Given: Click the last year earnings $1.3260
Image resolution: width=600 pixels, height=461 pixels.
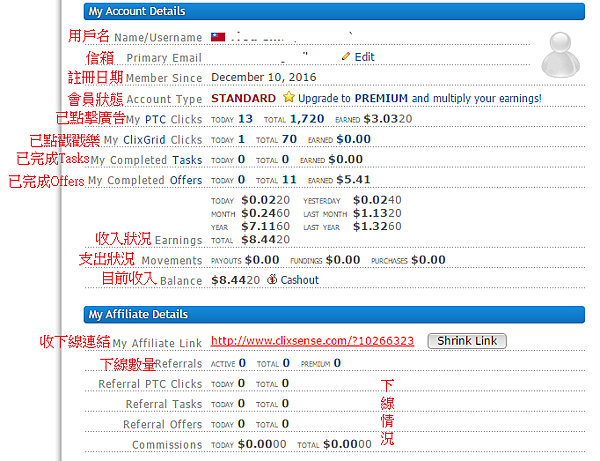Looking at the screenshot, I should (x=377, y=226).
